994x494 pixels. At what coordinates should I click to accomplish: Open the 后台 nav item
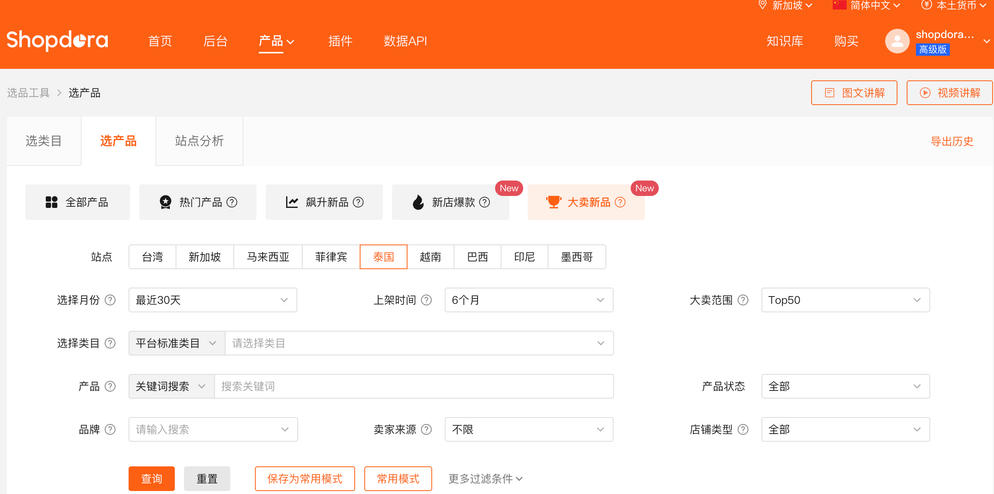tap(215, 41)
